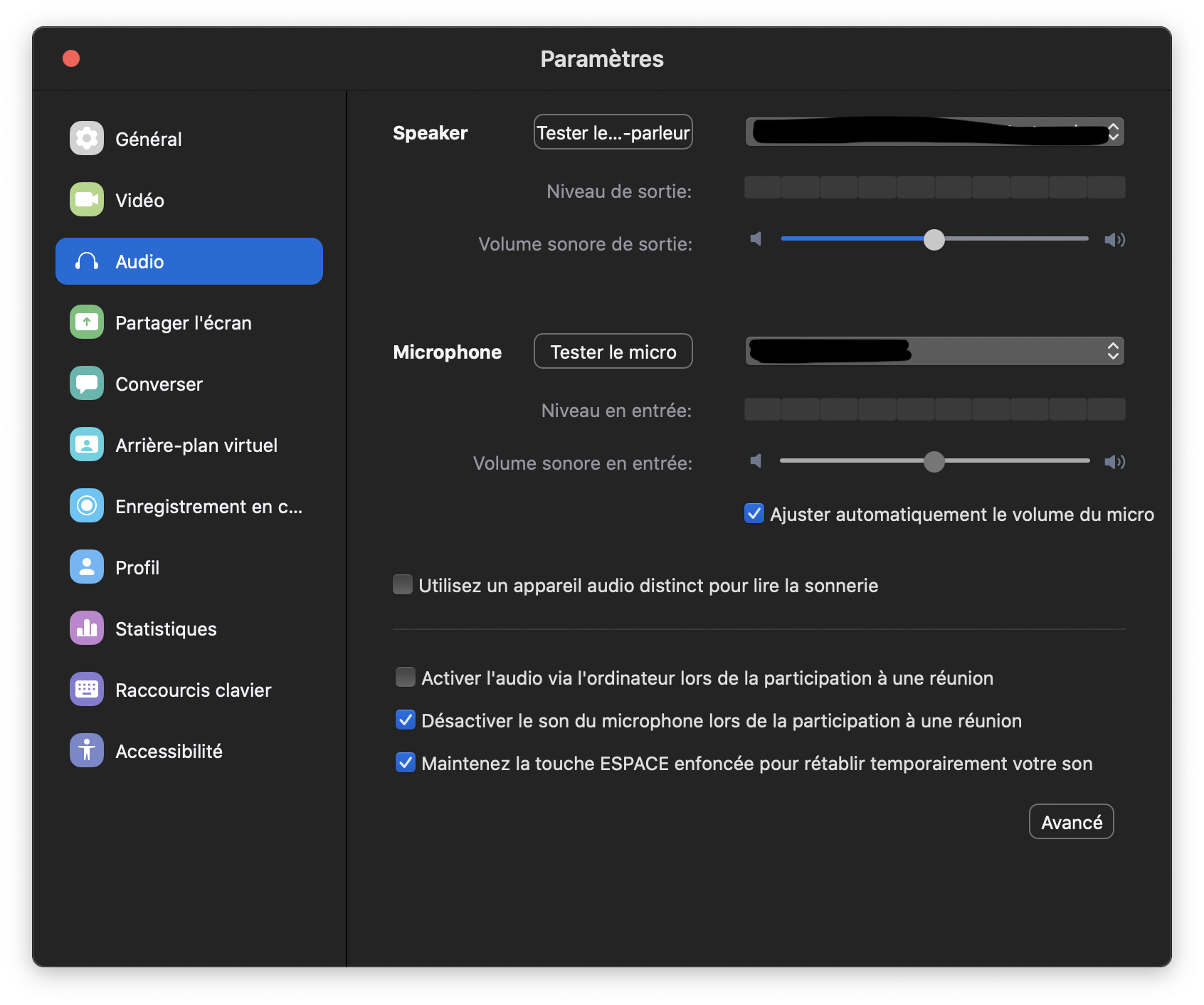Click the Arrière-plan virtuel icon
The width and height of the screenshot is (1204, 1005).
click(x=87, y=444)
